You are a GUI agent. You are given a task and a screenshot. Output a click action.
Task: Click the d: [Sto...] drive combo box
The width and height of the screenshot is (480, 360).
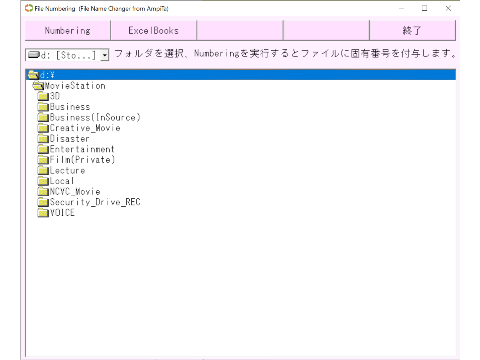coord(67,55)
